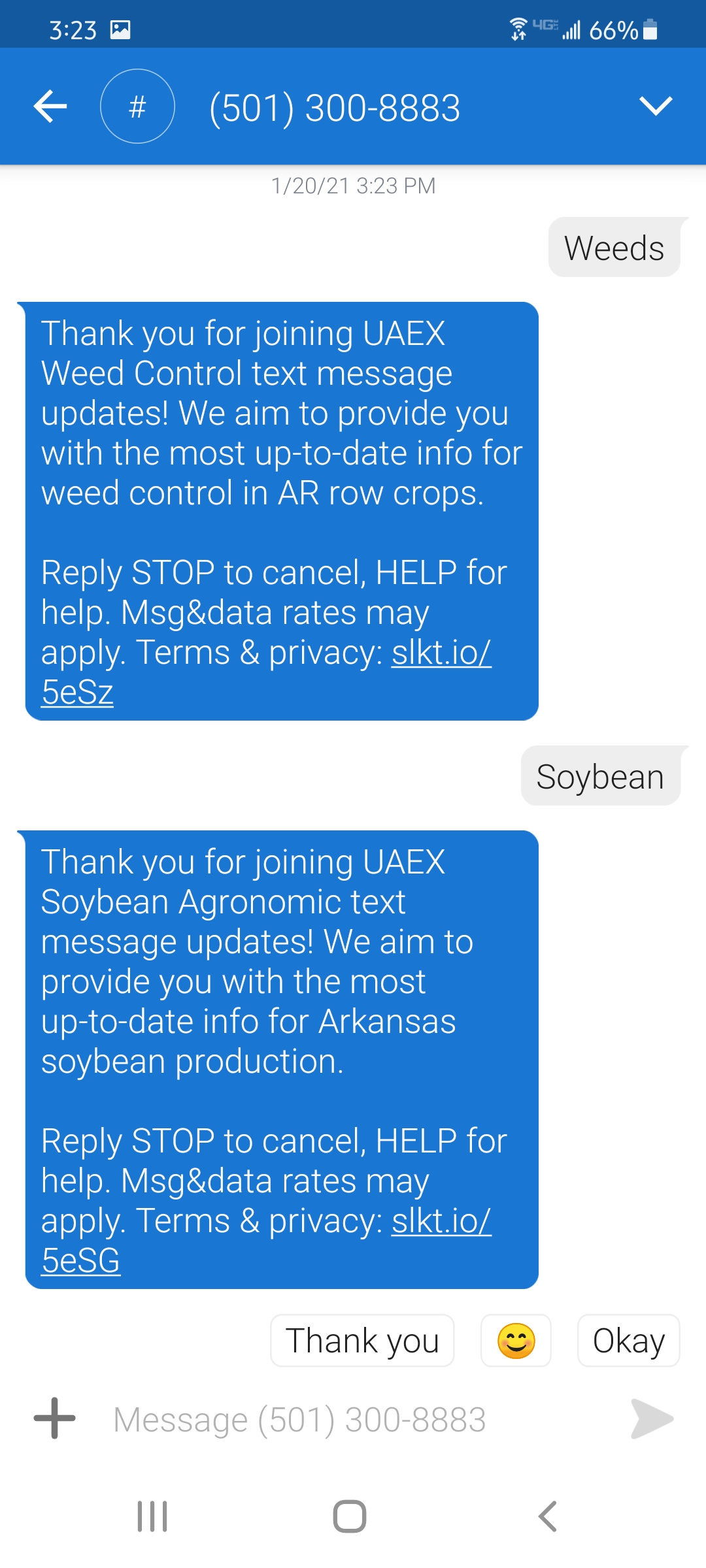Tap the plus attachment icon
The height and width of the screenshot is (1568, 706).
(x=55, y=1418)
